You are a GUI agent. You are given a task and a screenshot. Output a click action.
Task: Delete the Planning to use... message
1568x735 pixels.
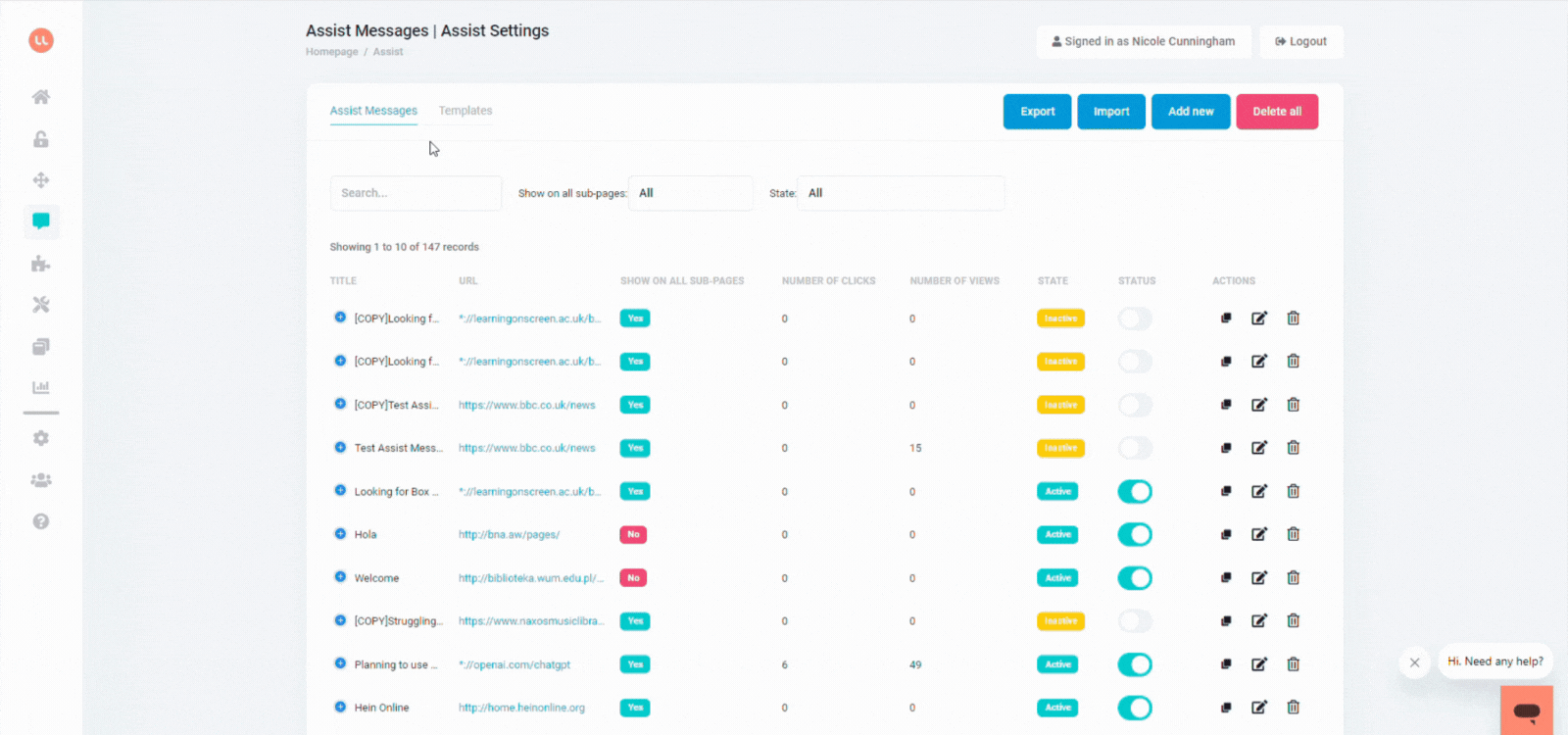[1294, 664]
